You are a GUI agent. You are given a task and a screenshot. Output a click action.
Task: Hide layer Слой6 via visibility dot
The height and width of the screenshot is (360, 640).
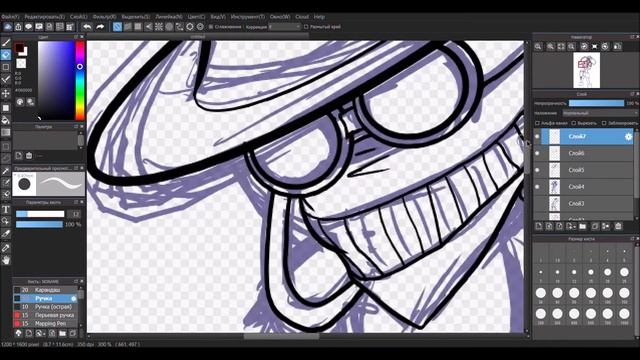click(x=537, y=153)
